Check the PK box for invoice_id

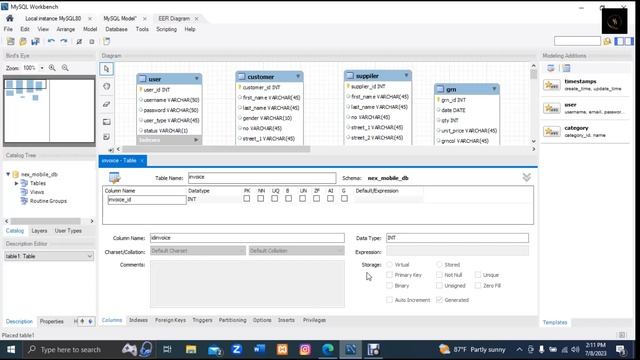coord(247,199)
